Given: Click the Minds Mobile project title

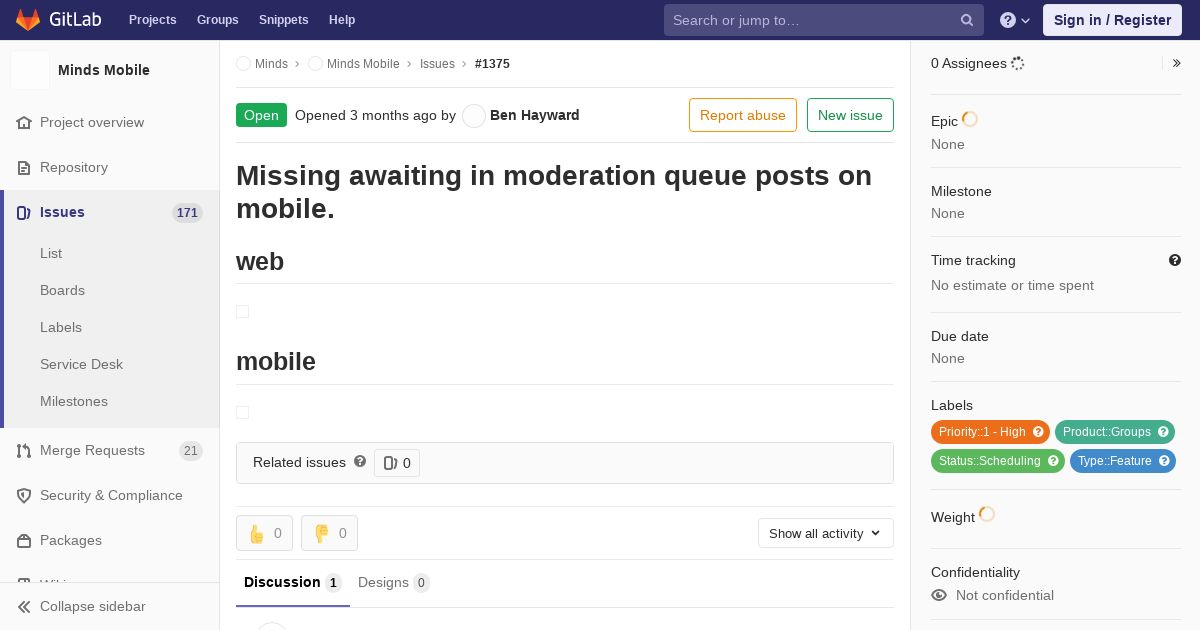Looking at the screenshot, I should point(104,70).
